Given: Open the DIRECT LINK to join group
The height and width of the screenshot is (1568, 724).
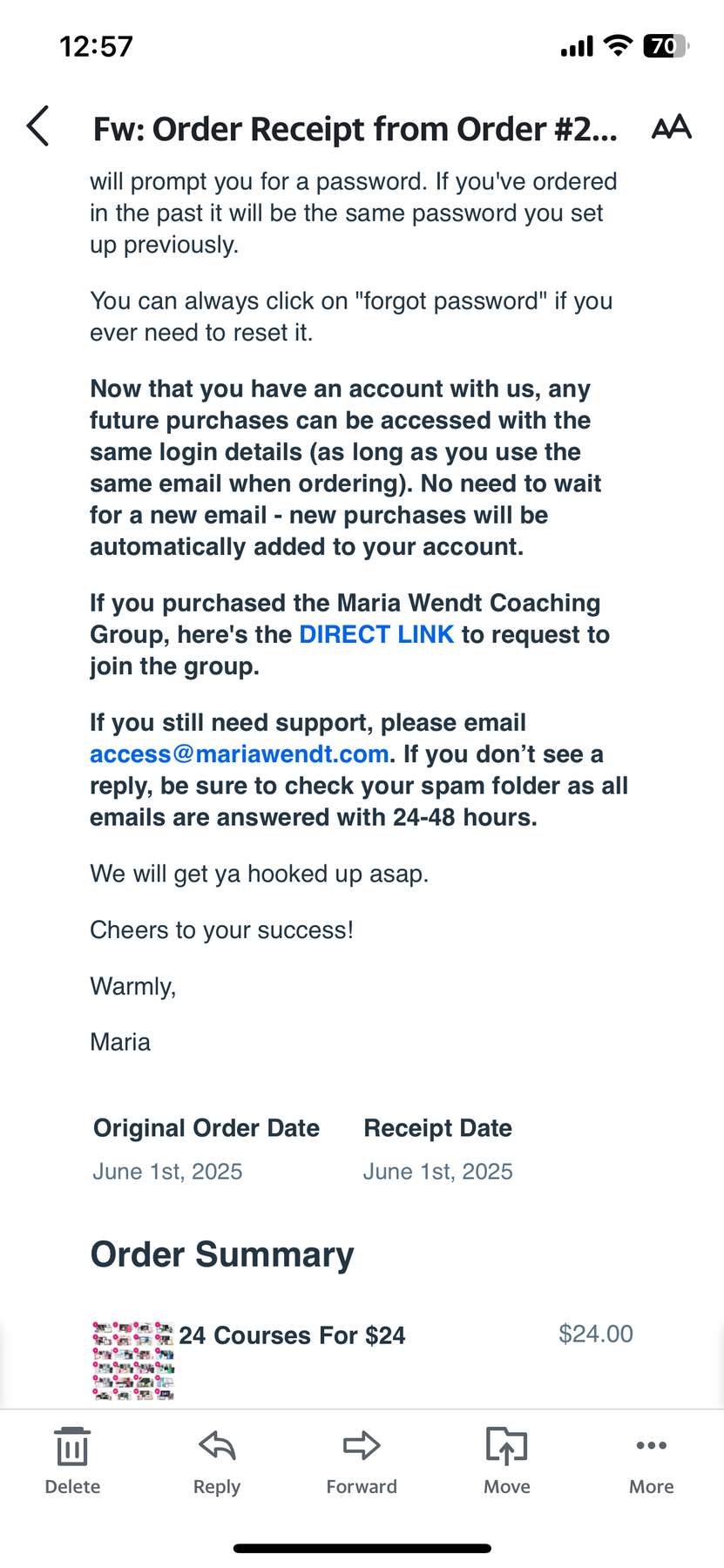Looking at the screenshot, I should (376, 634).
